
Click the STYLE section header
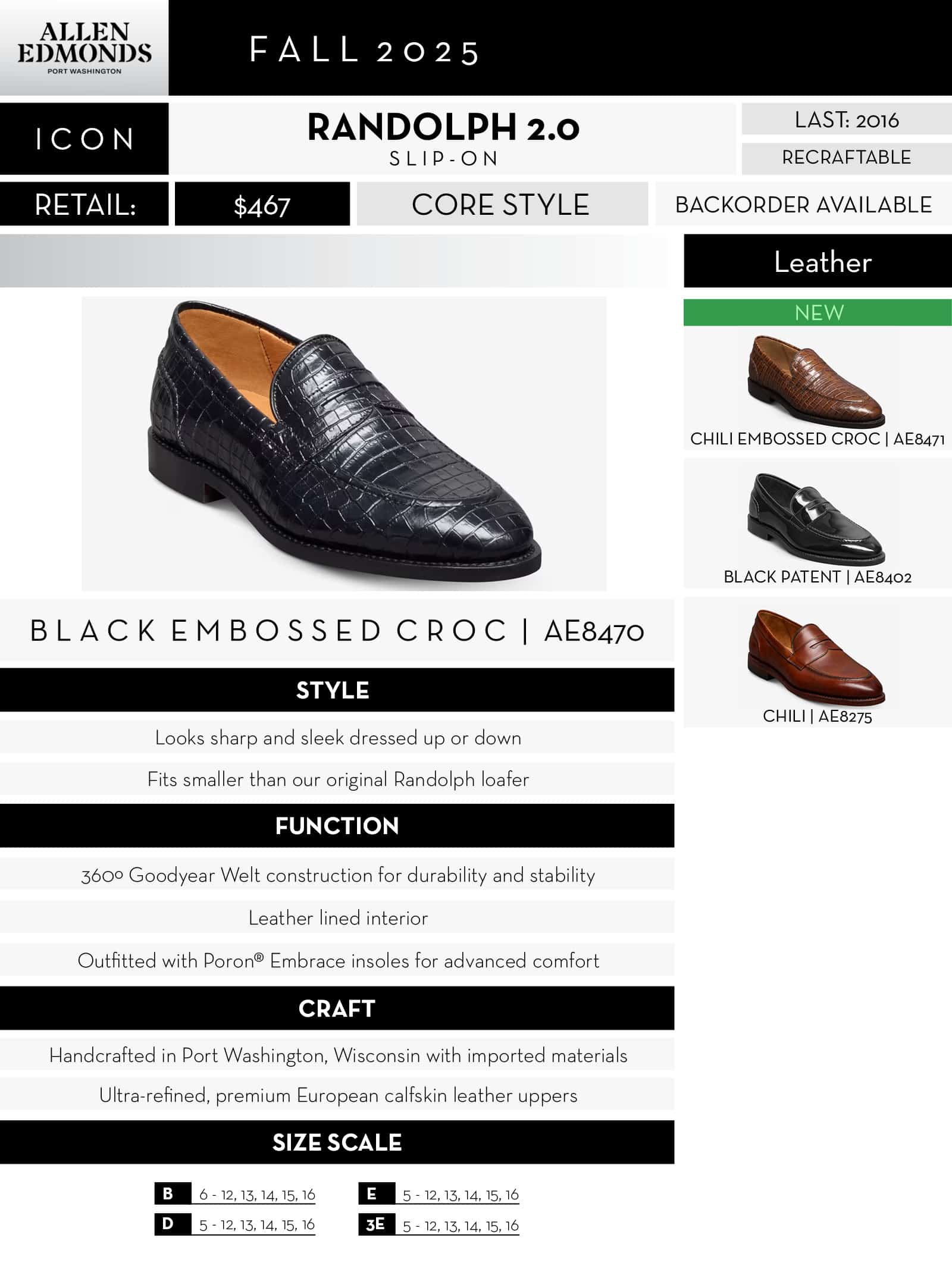pos(337,690)
